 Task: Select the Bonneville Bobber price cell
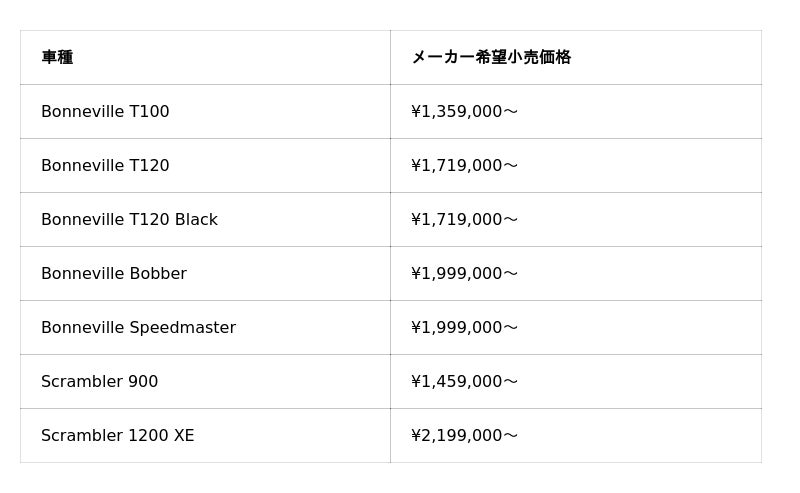click(464, 274)
